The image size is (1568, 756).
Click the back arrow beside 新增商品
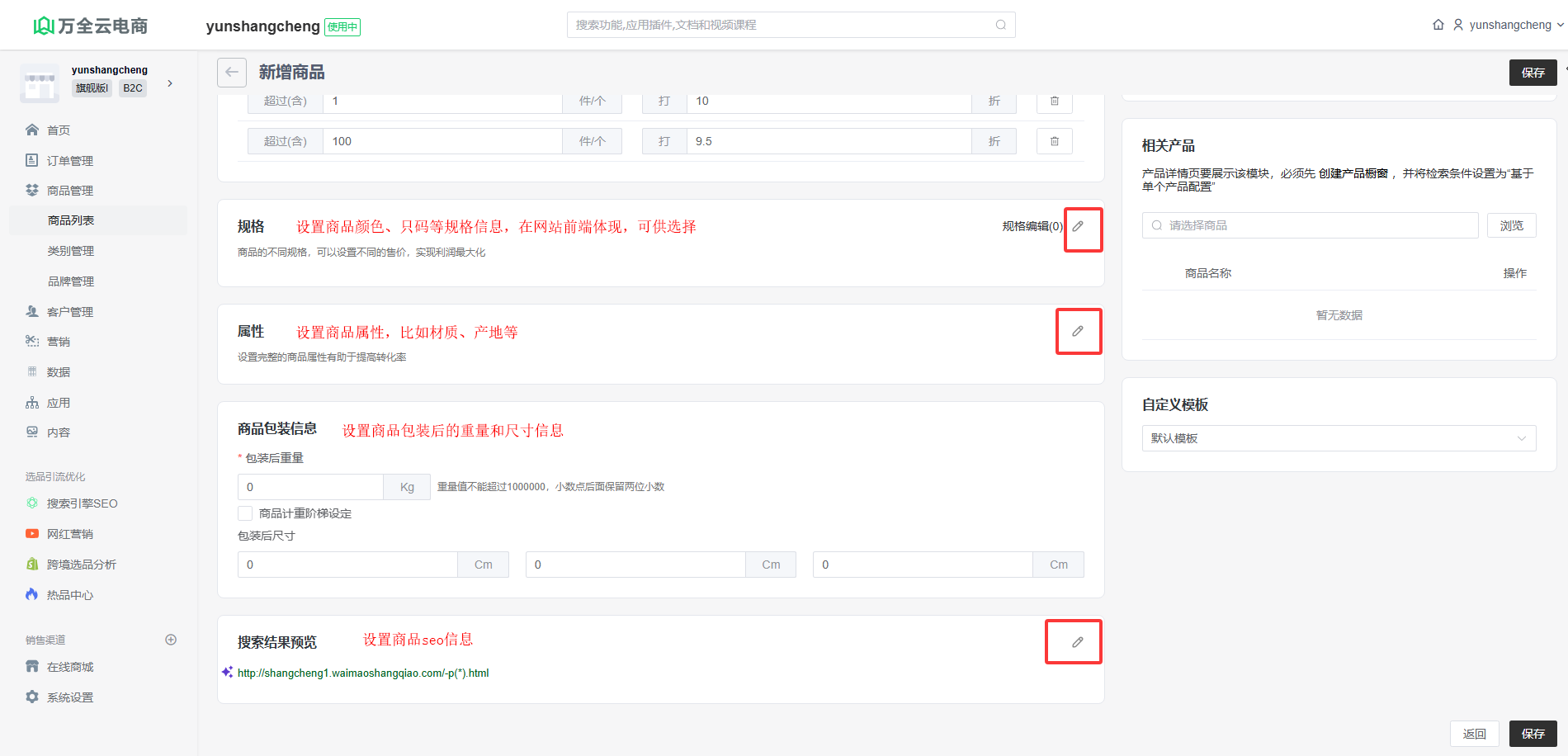coord(232,73)
